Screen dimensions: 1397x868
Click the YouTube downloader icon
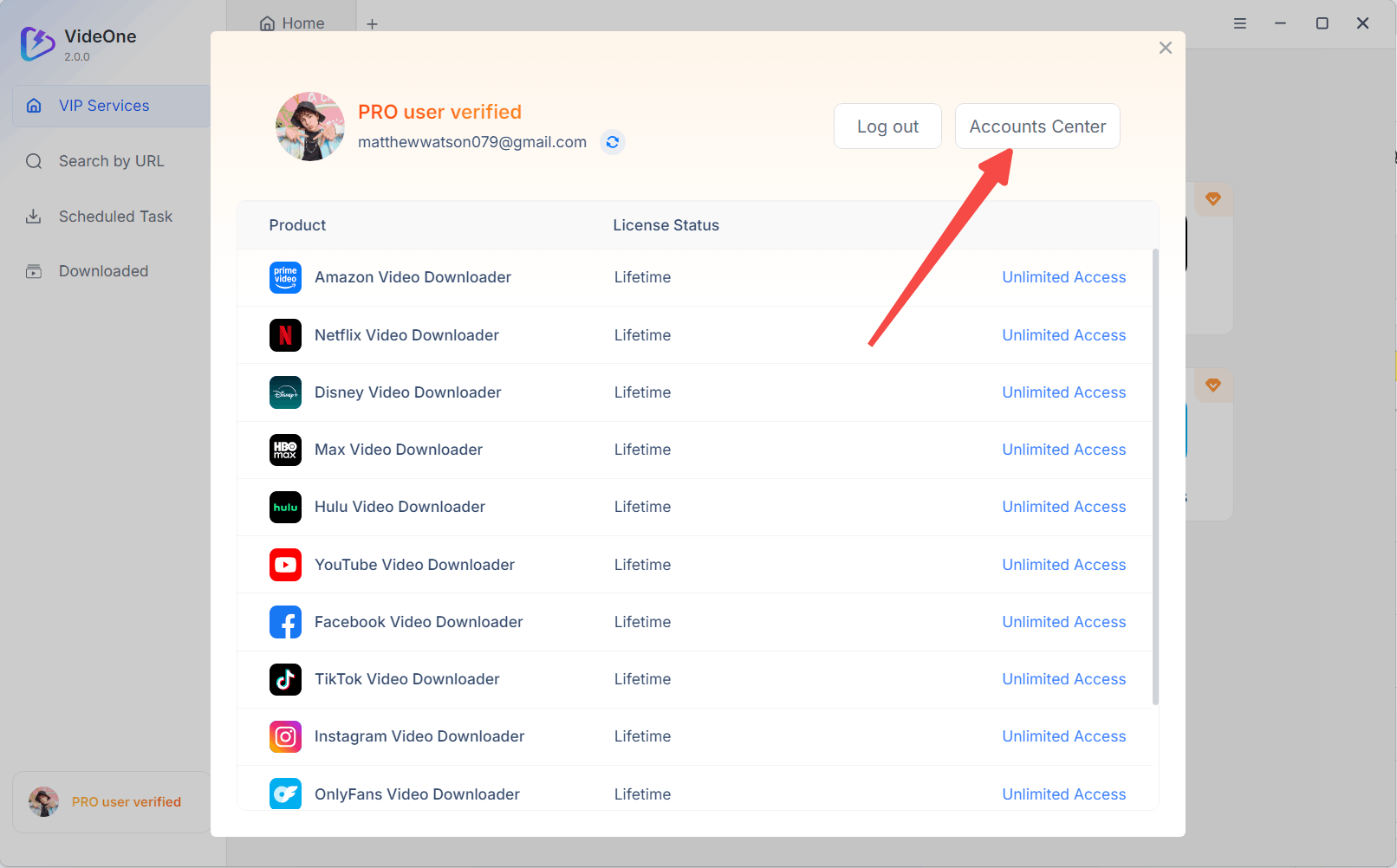click(285, 565)
